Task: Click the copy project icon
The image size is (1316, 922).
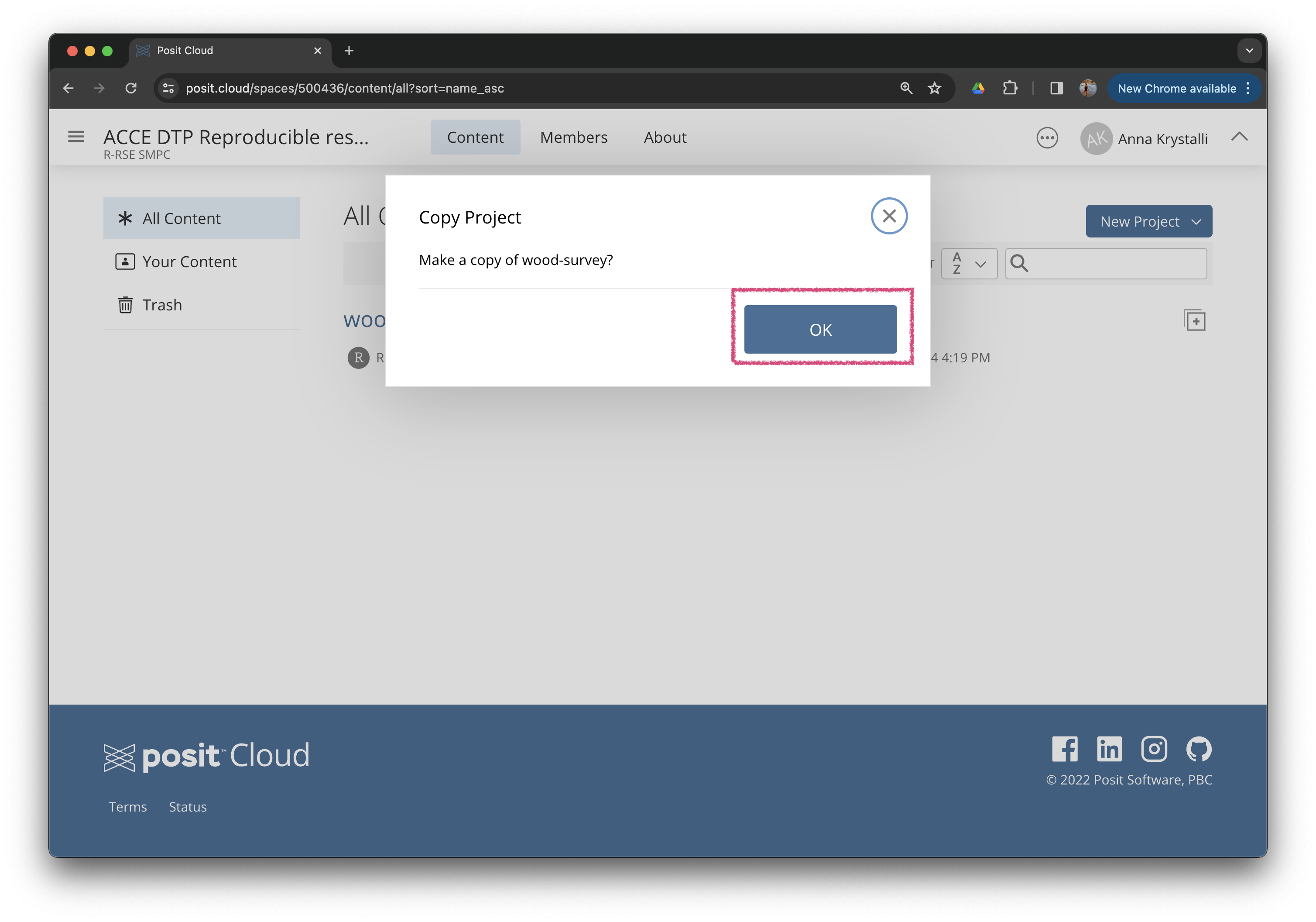Action: [x=1195, y=320]
